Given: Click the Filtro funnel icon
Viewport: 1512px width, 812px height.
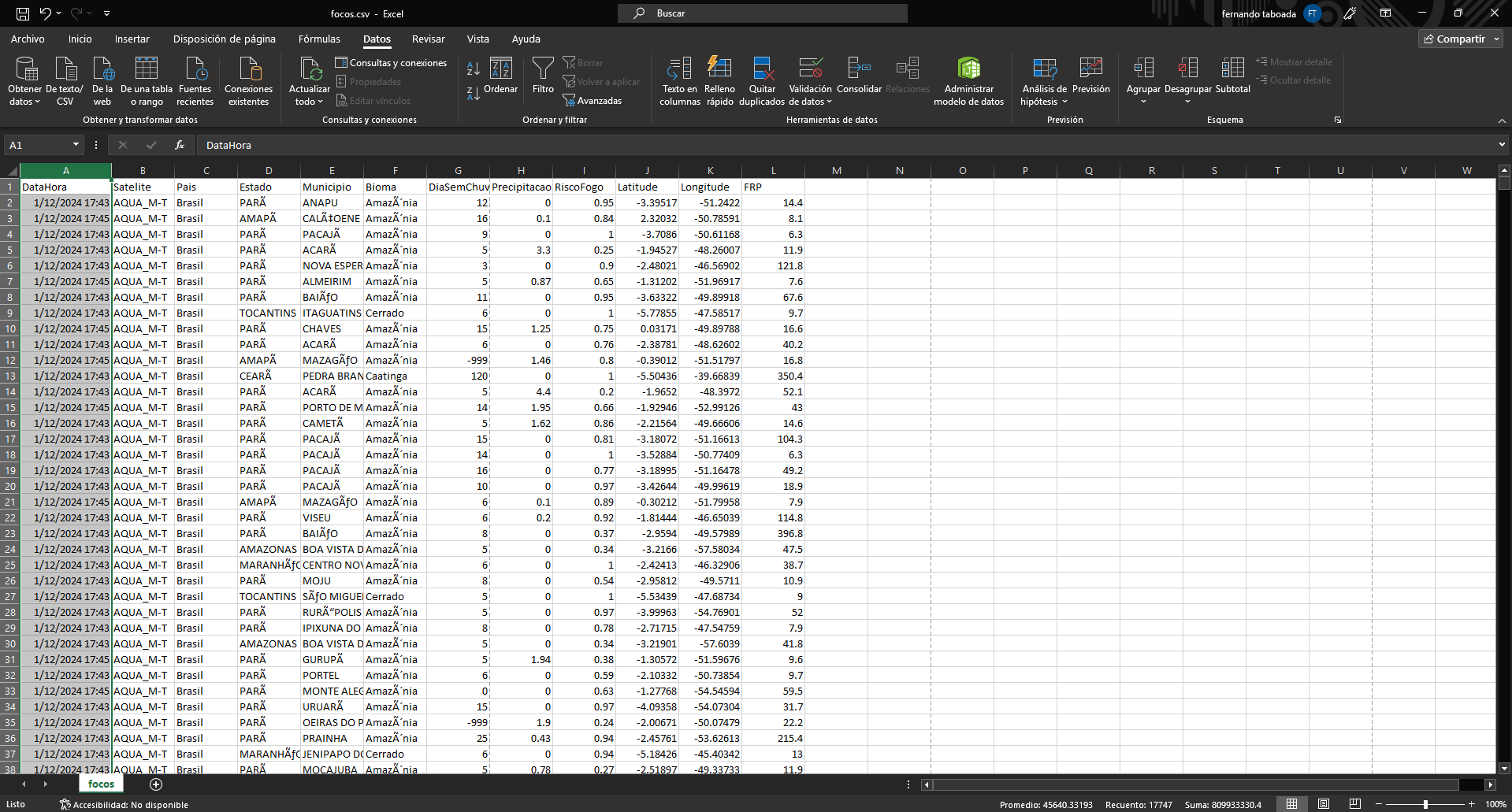Looking at the screenshot, I should point(543,70).
